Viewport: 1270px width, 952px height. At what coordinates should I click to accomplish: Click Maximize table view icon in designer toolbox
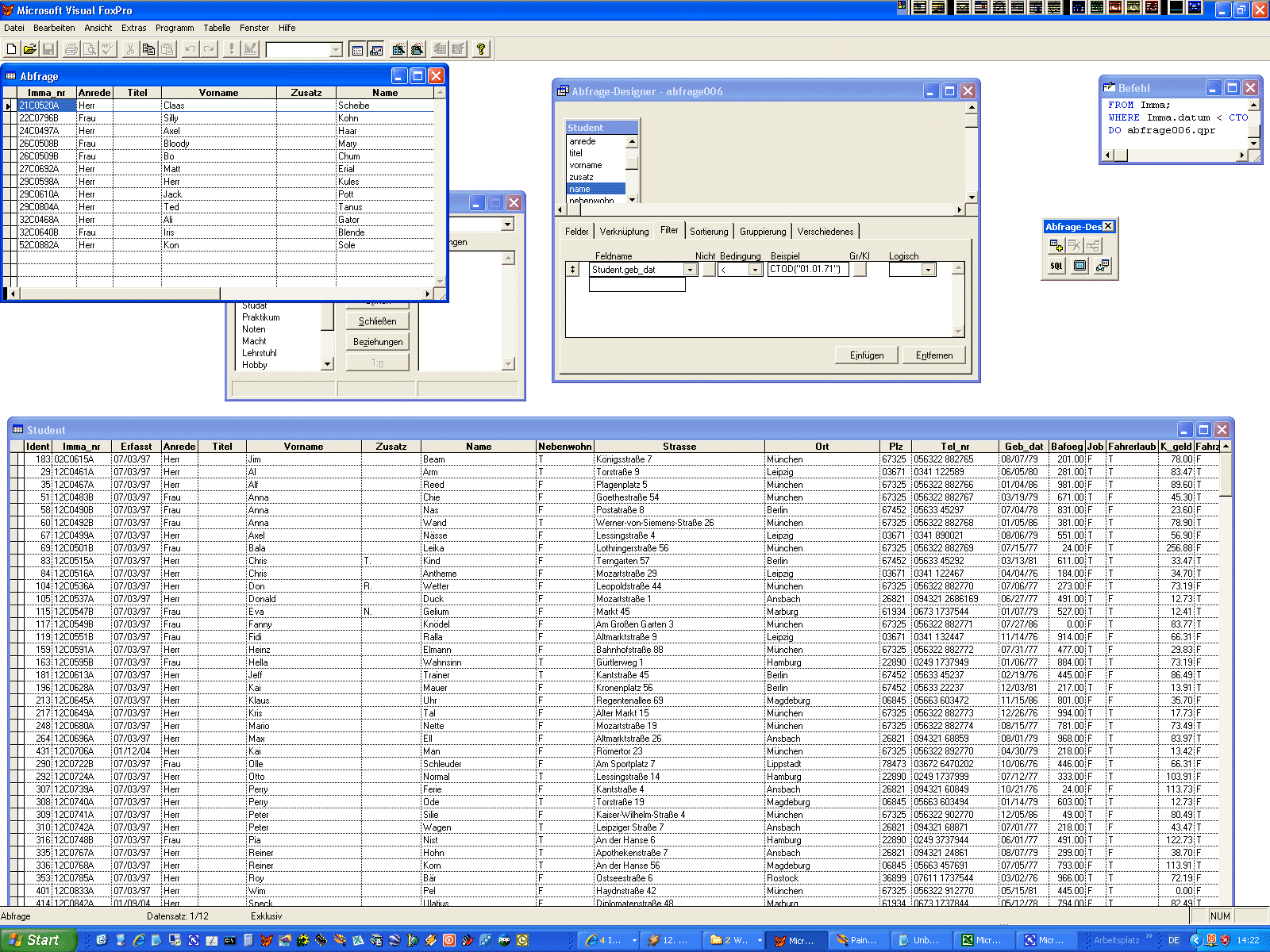point(1079,266)
